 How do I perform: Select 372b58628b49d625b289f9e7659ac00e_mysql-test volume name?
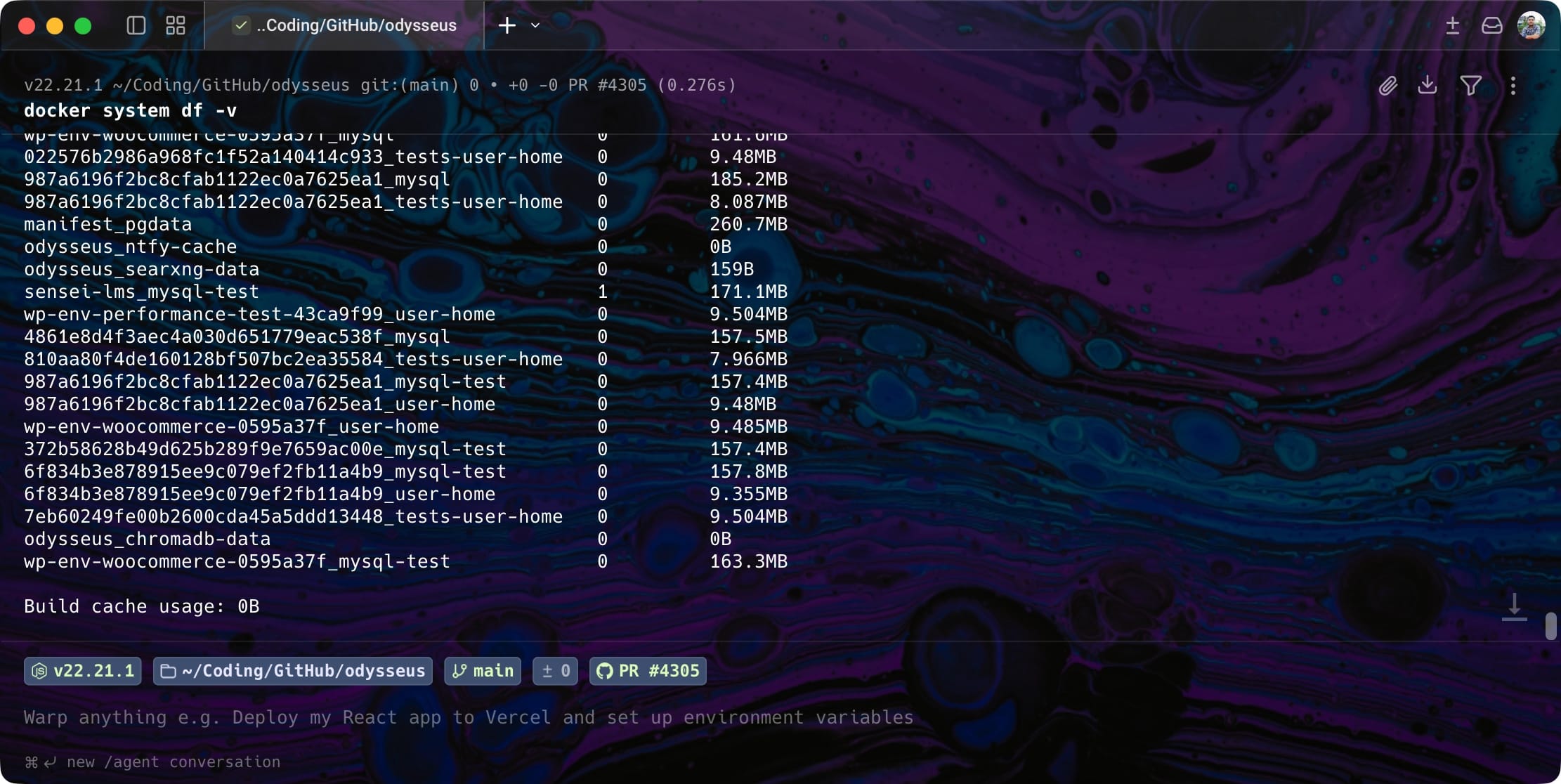tap(265, 450)
